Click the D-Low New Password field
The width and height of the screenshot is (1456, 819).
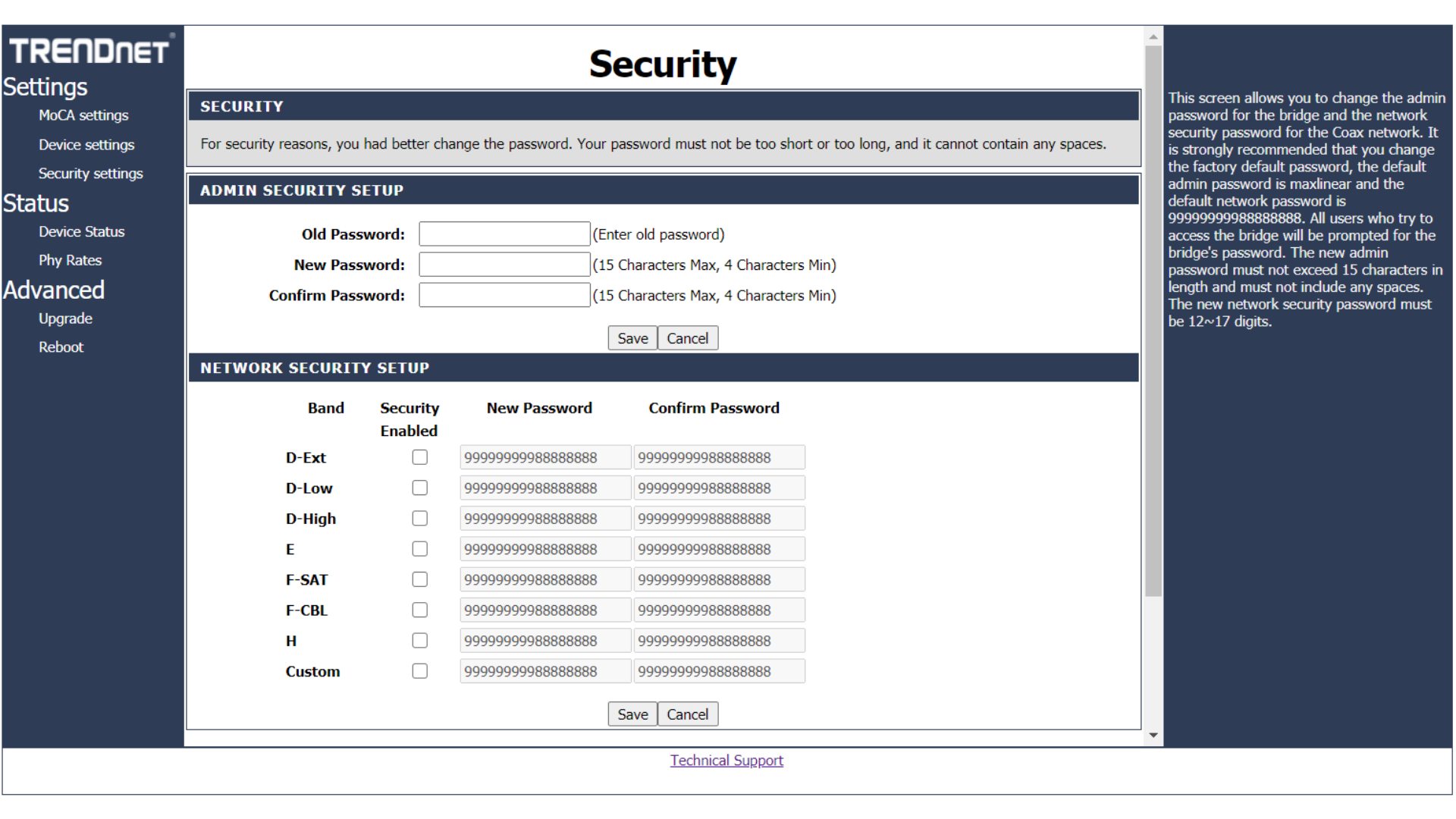[544, 488]
